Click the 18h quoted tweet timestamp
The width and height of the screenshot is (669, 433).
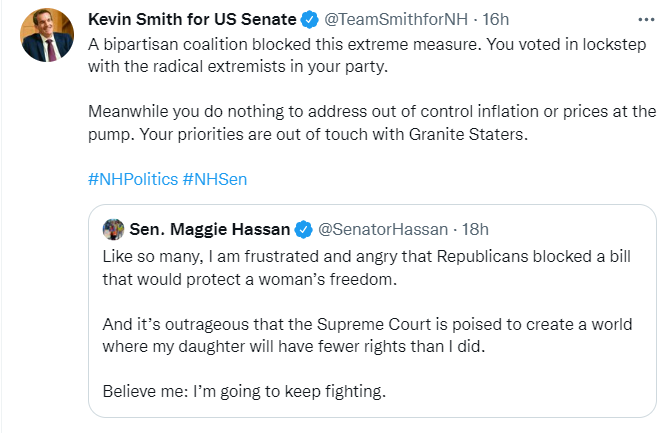tap(473, 229)
